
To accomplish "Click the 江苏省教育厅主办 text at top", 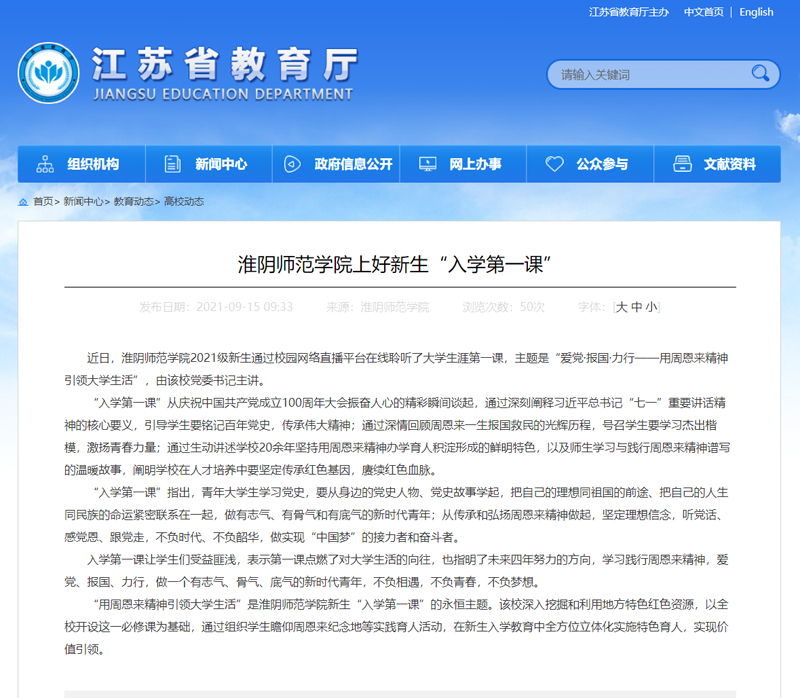I will tap(629, 12).
